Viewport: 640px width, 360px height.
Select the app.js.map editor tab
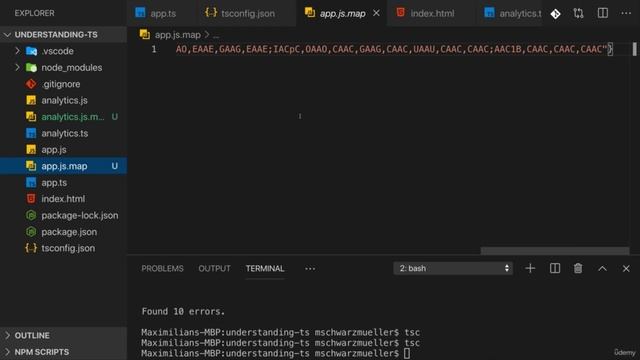click(342, 13)
